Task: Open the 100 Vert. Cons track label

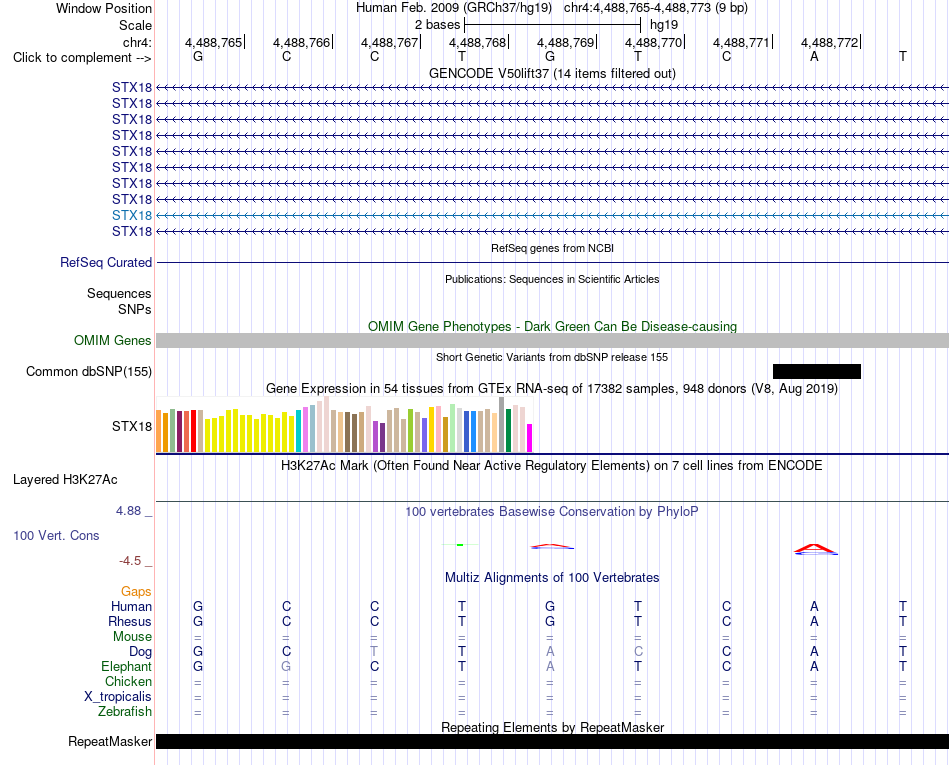Action: (x=56, y=535)
